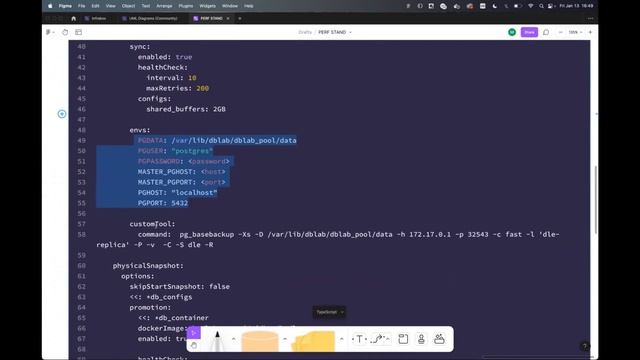This screenshot has width=640, height=360.
Task: Open the Edit menu
Action: (96, 6)
